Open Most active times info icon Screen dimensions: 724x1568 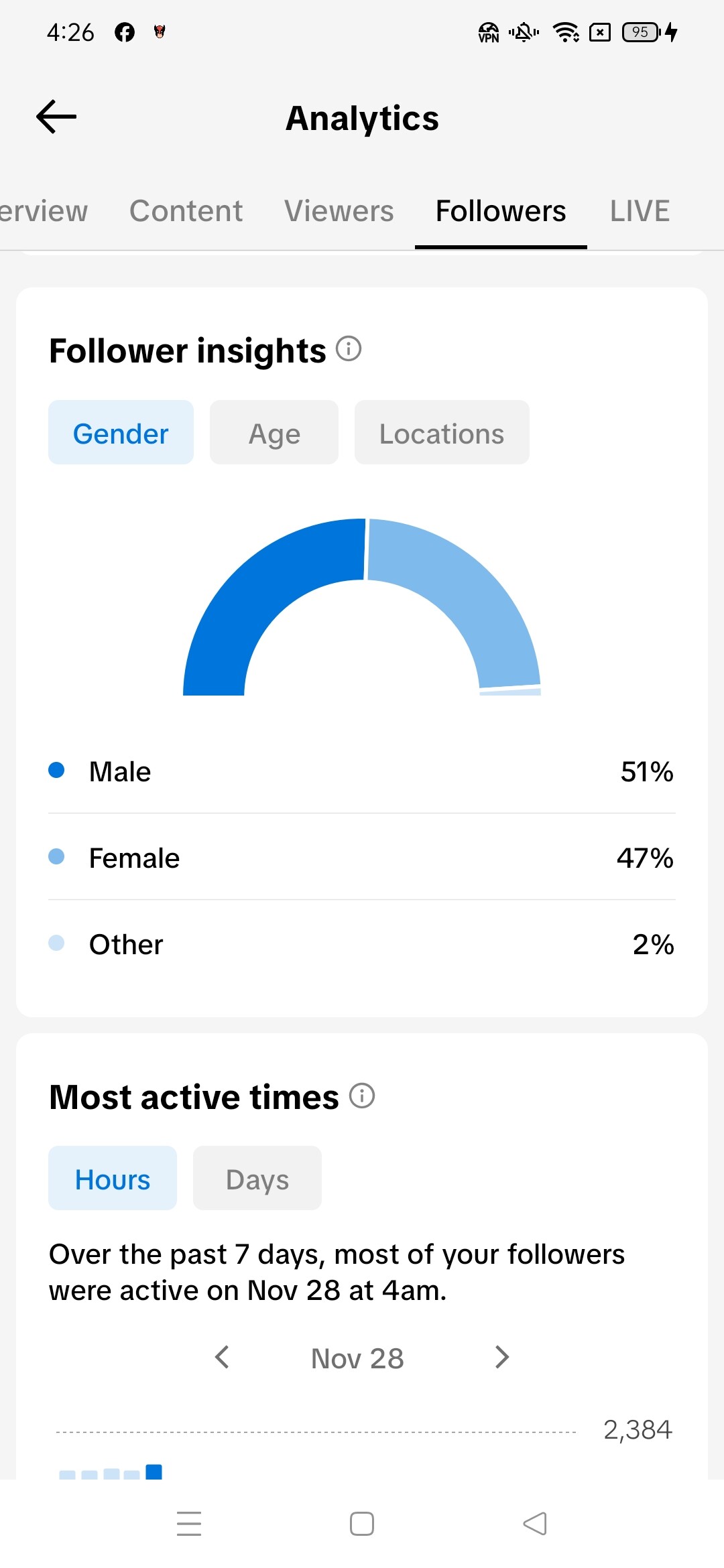tap(362, 1096)
